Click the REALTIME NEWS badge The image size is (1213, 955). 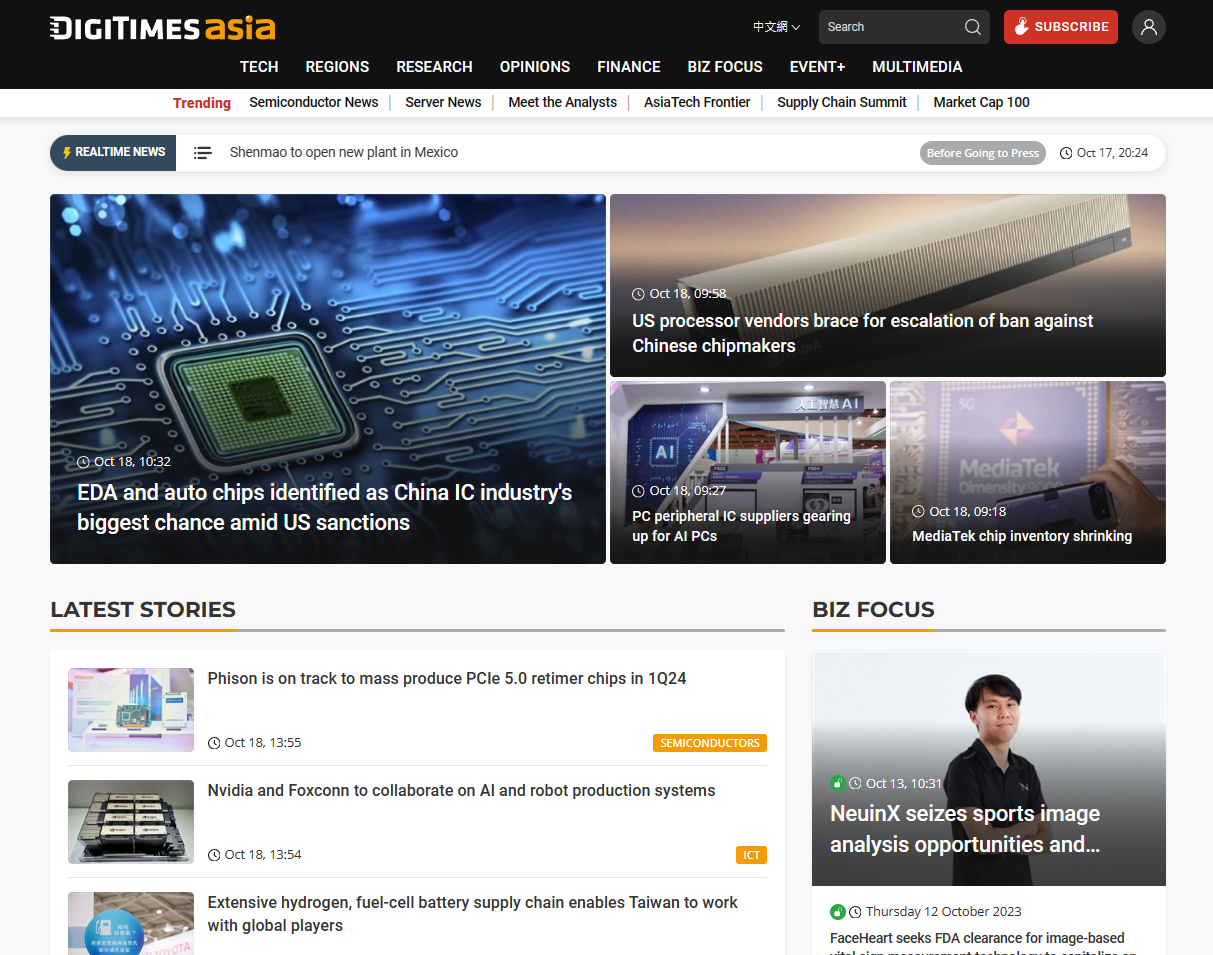[113, 153]
